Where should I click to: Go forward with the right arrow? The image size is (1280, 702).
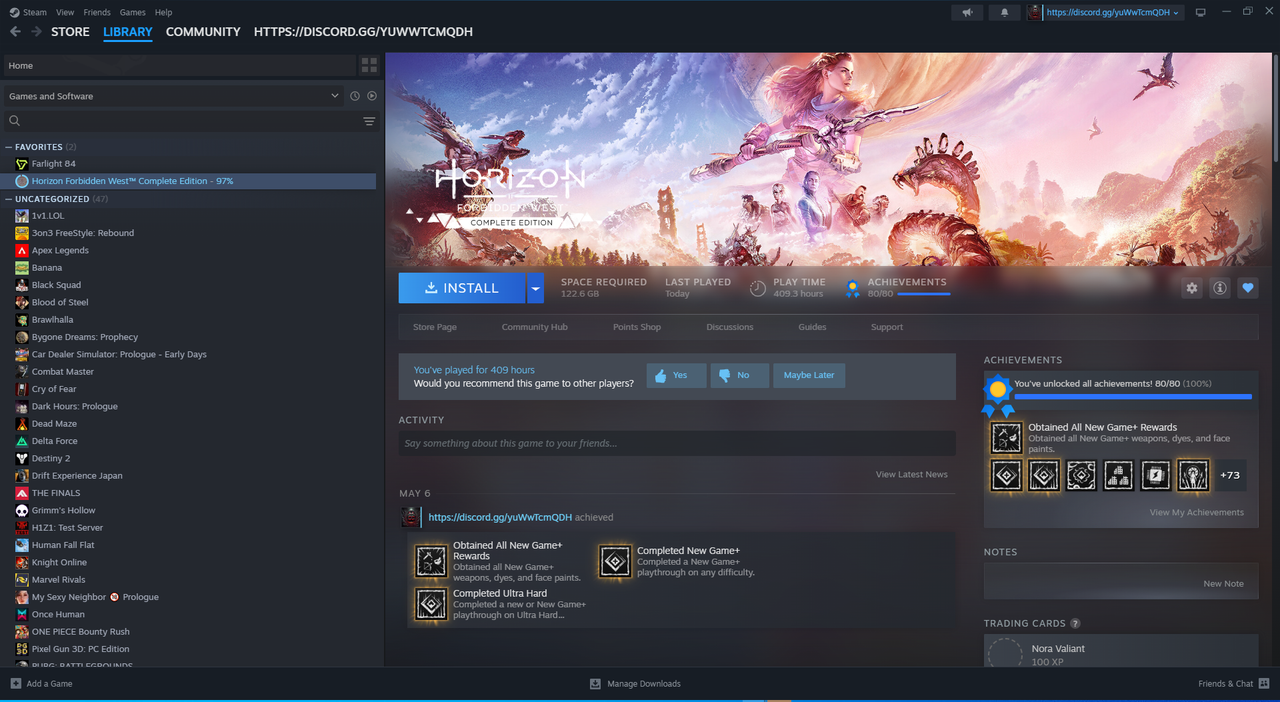click(37, 32)
